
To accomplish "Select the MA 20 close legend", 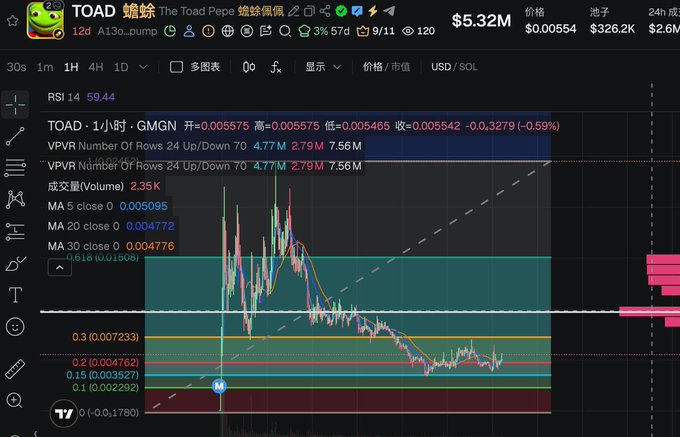I will [x=111, y=226].
